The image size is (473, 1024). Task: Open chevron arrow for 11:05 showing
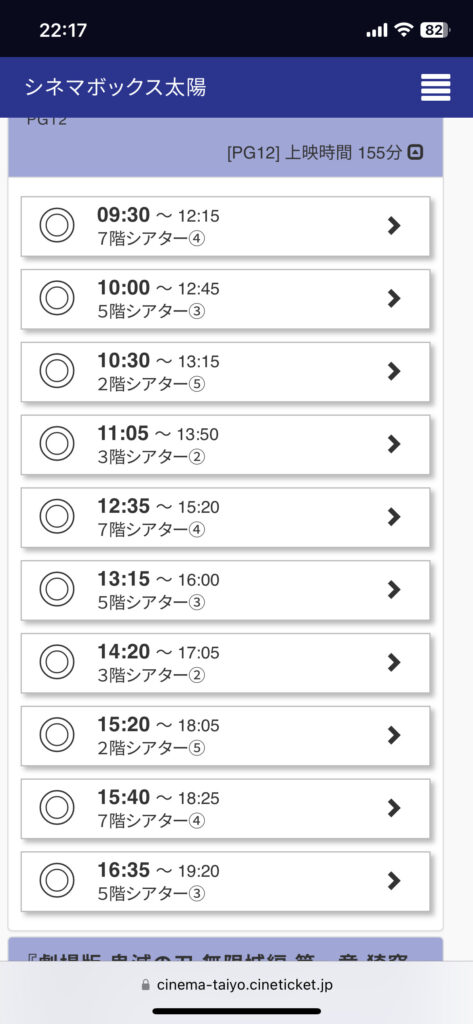393,445
